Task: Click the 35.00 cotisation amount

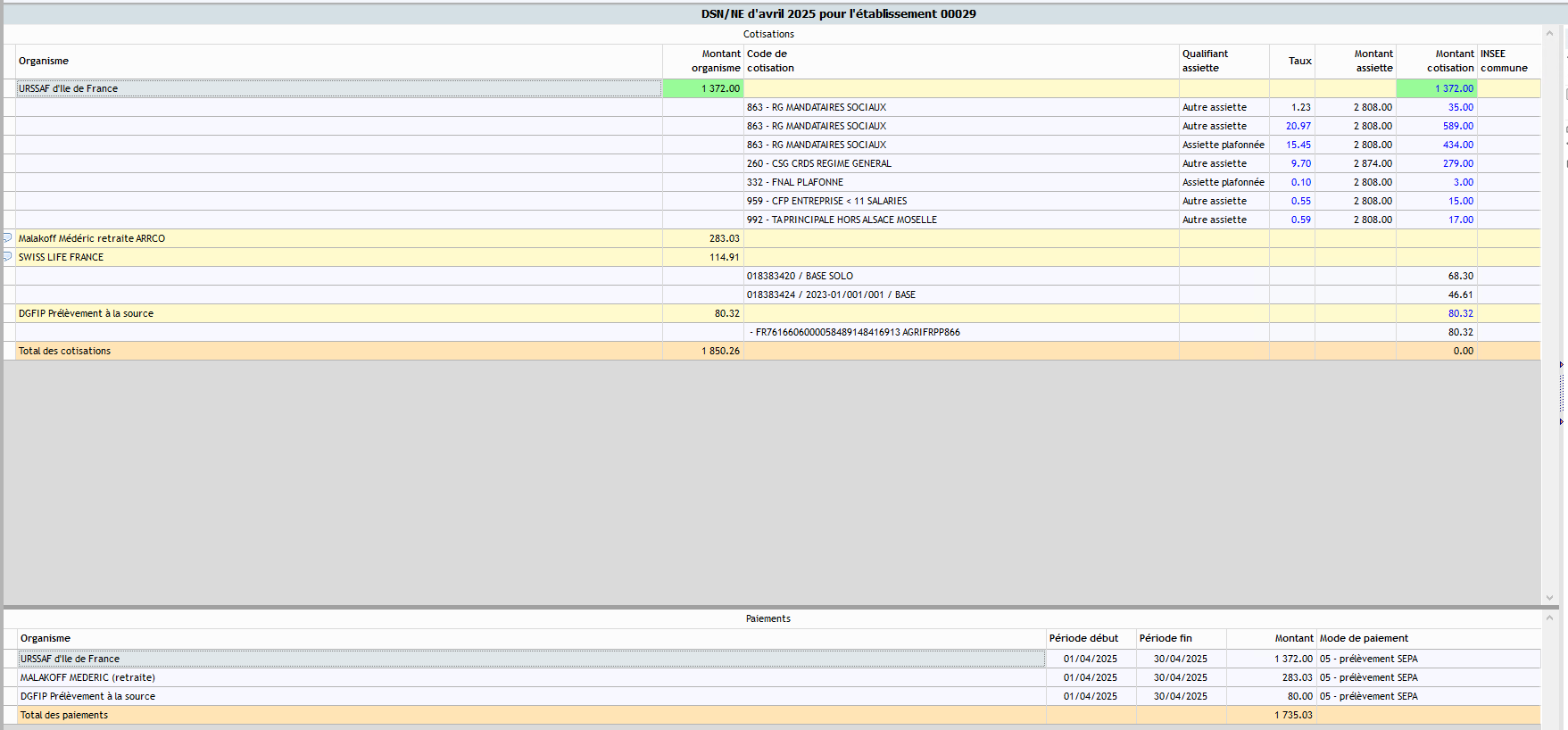Action: click(1461, 107)
